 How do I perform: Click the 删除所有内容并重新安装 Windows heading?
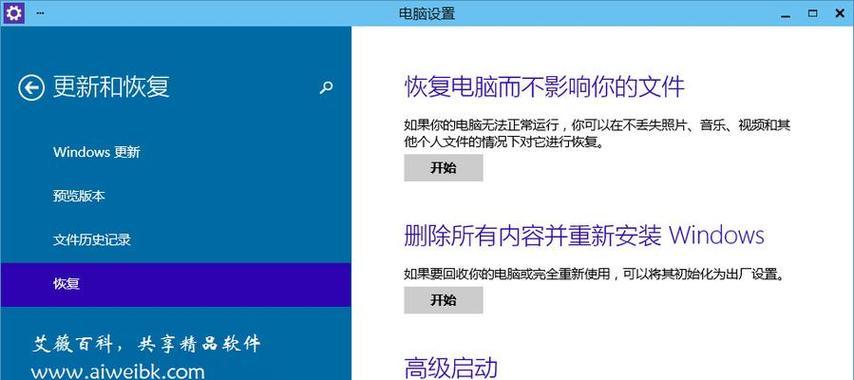click(x=584, y=235)
